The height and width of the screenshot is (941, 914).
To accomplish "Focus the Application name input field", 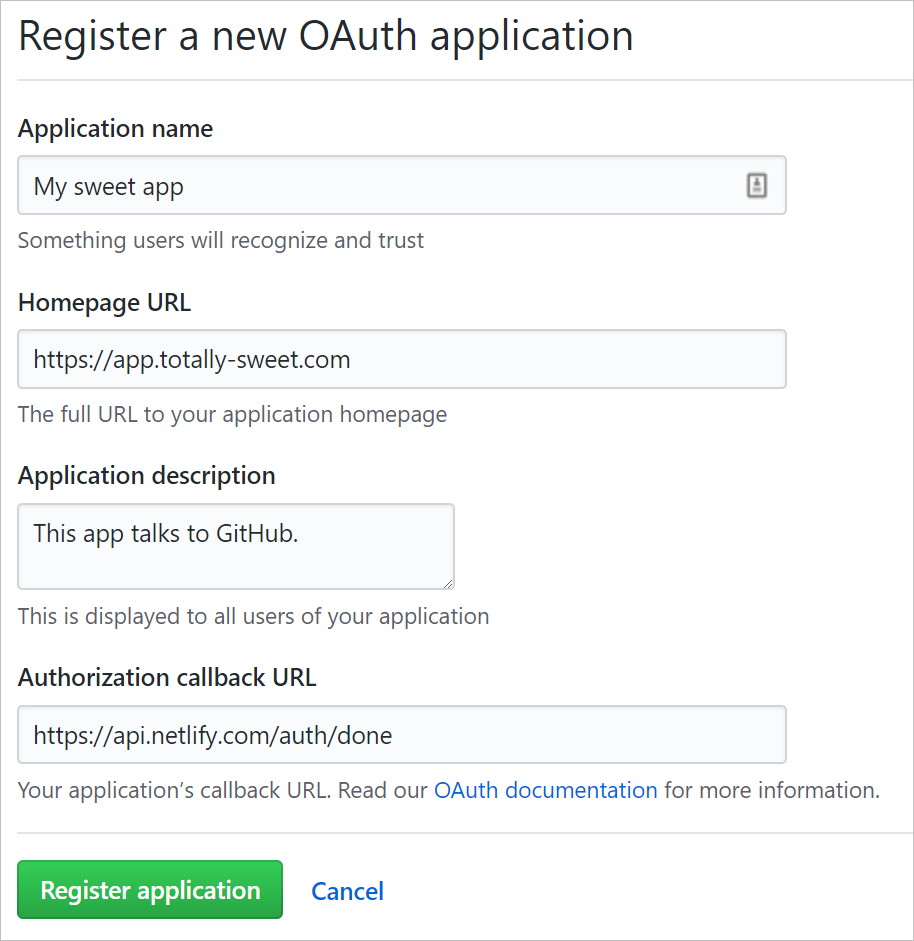I will 380,186.
